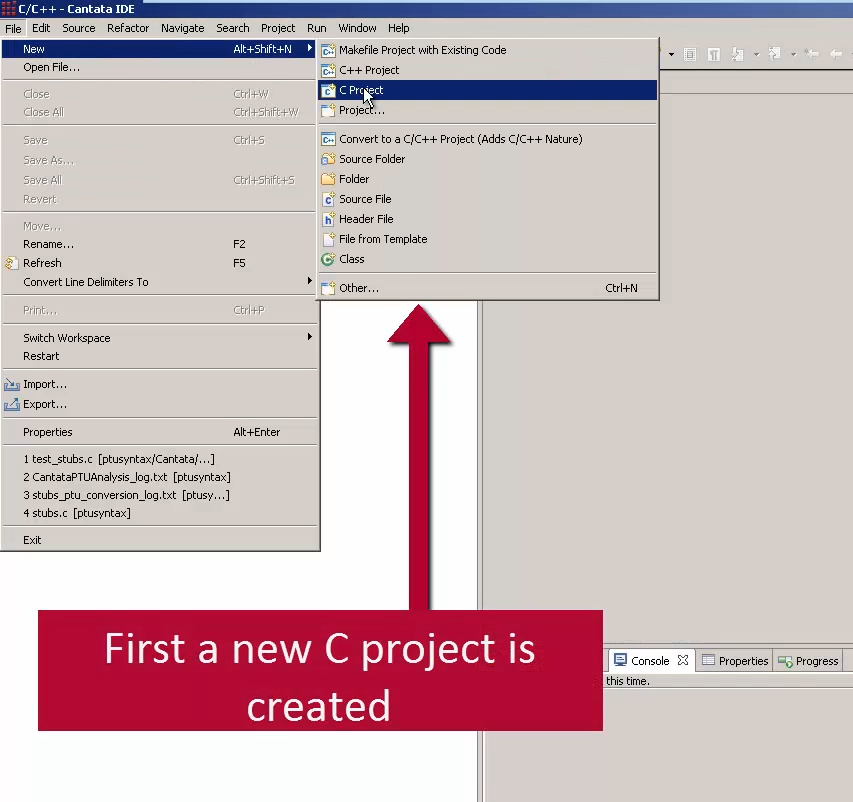
Task: Open the toolbar dropdown arrow before block selection
Action: tap(671, 54)
